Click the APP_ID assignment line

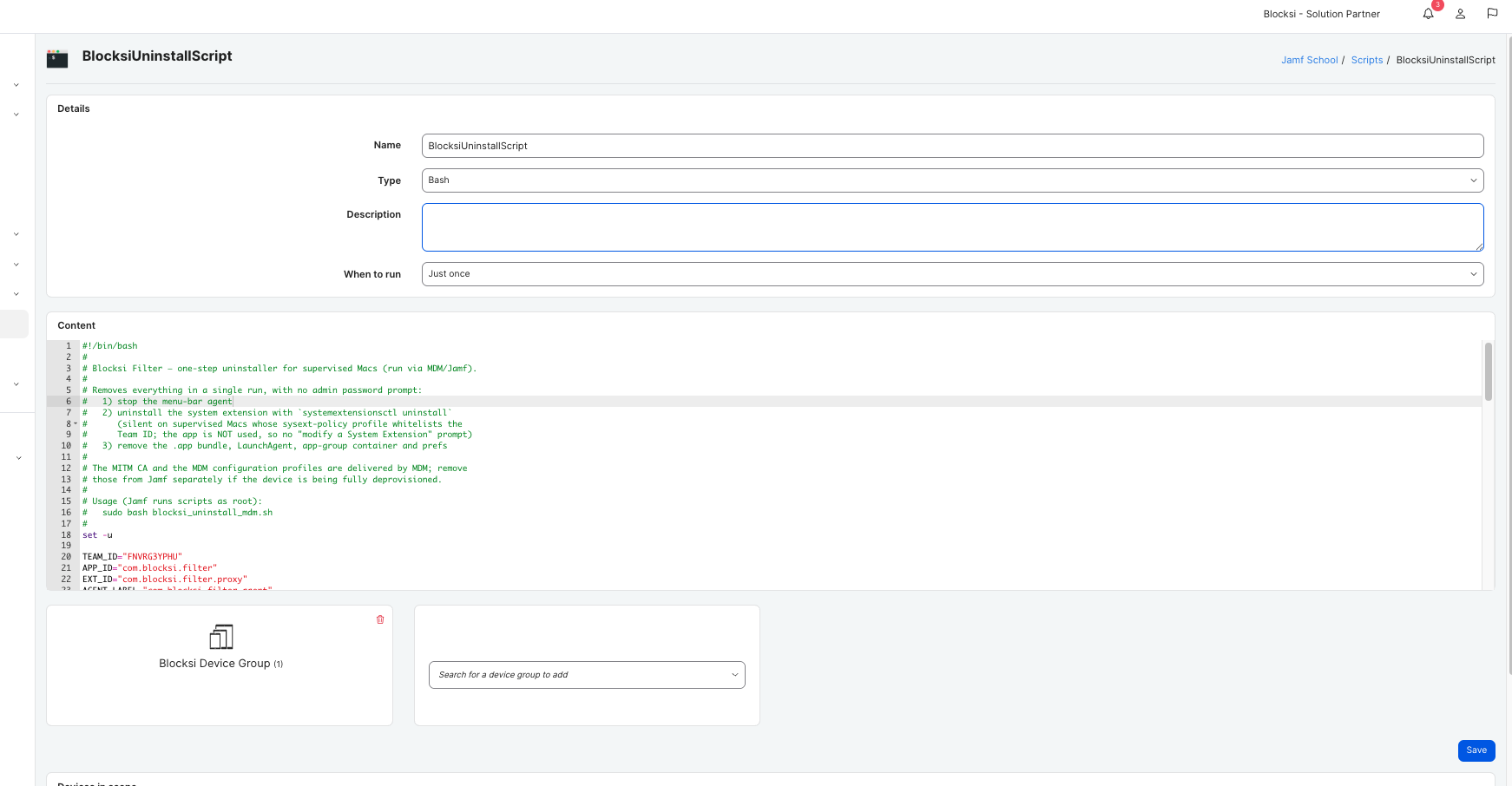coord(149,568)
